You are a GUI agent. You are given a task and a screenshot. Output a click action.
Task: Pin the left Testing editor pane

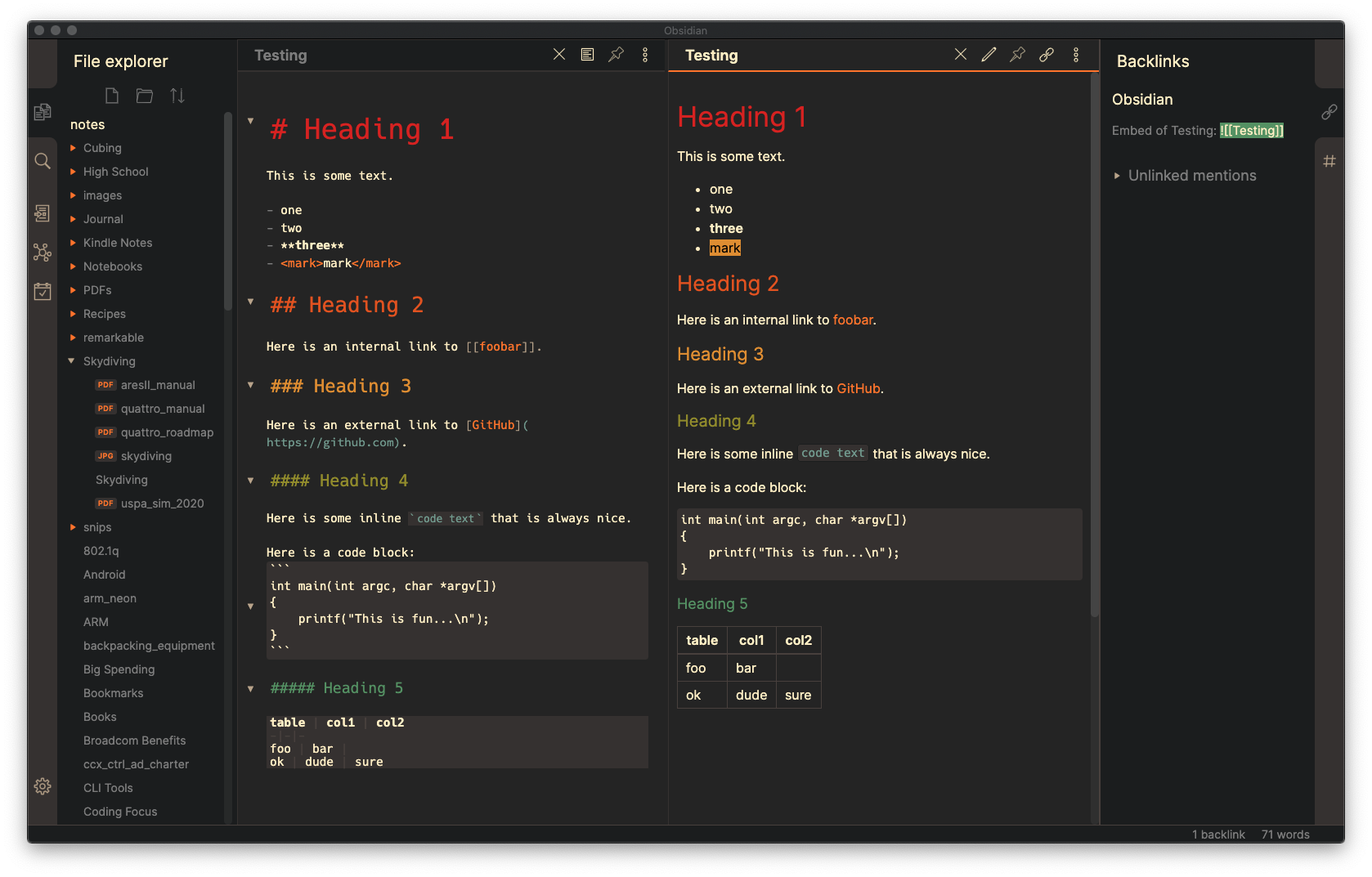click(617, 55)
